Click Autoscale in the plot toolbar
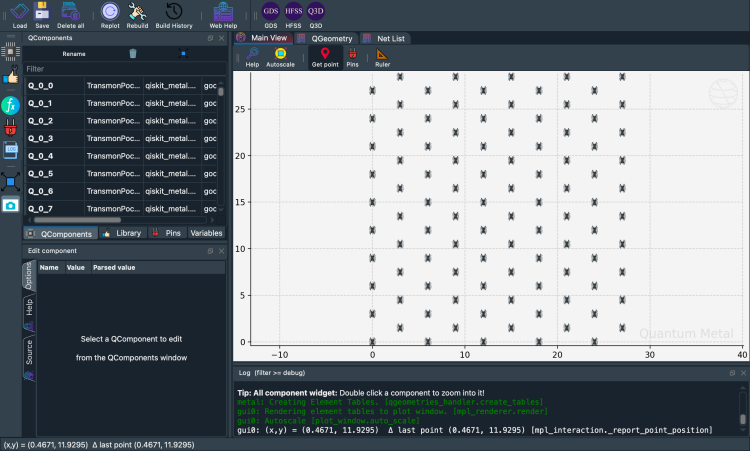 (280, 57)
